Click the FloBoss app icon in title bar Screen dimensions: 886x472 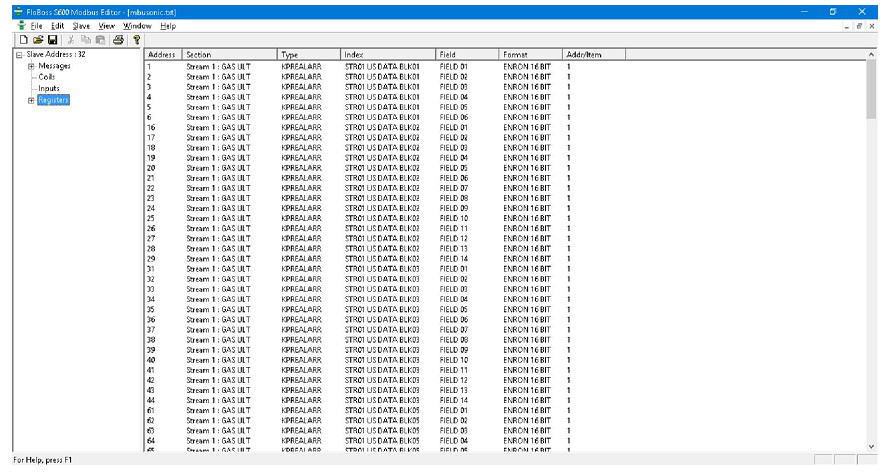click(18, 12)
